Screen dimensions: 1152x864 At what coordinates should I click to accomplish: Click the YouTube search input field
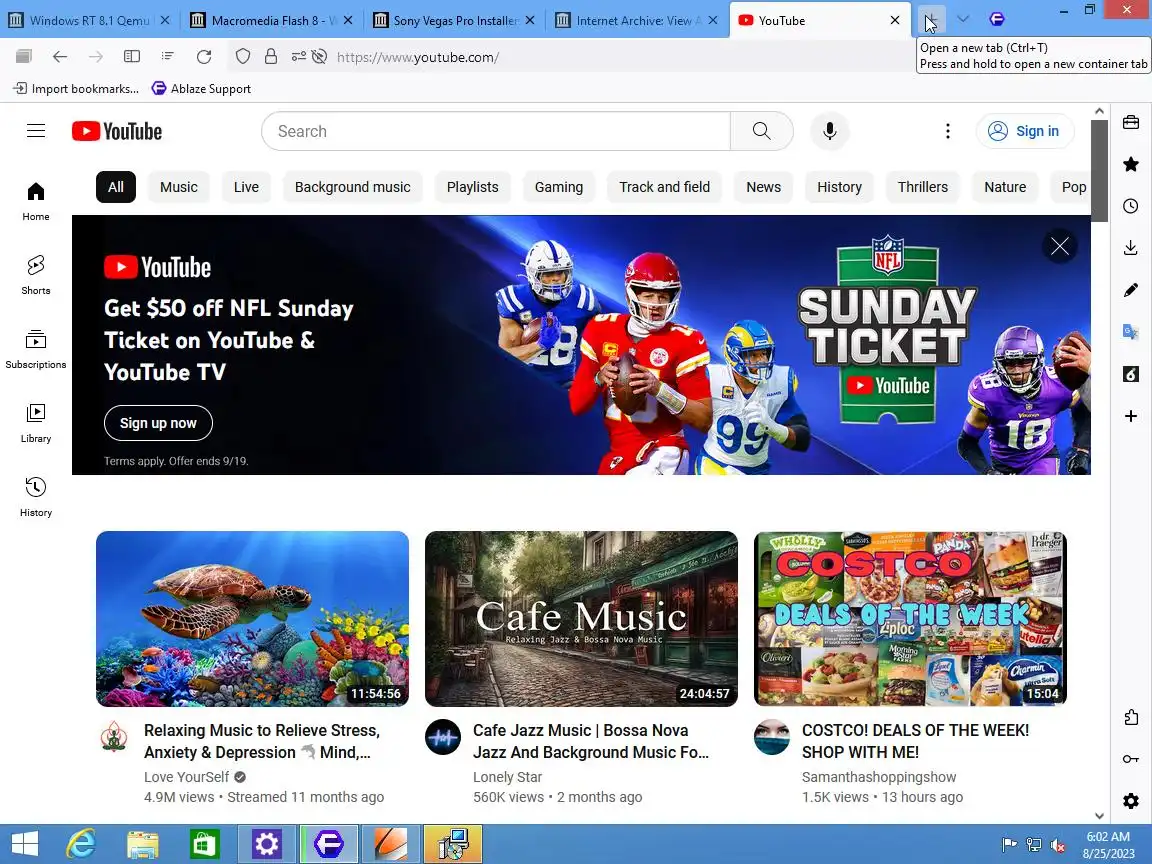(497, 131)
